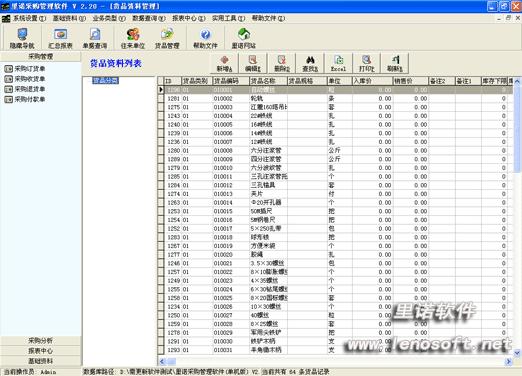This screenshot has height=376, width=522.
Task: Expand the 采购管理 navigation section header
Action: (x=41, y=56)
